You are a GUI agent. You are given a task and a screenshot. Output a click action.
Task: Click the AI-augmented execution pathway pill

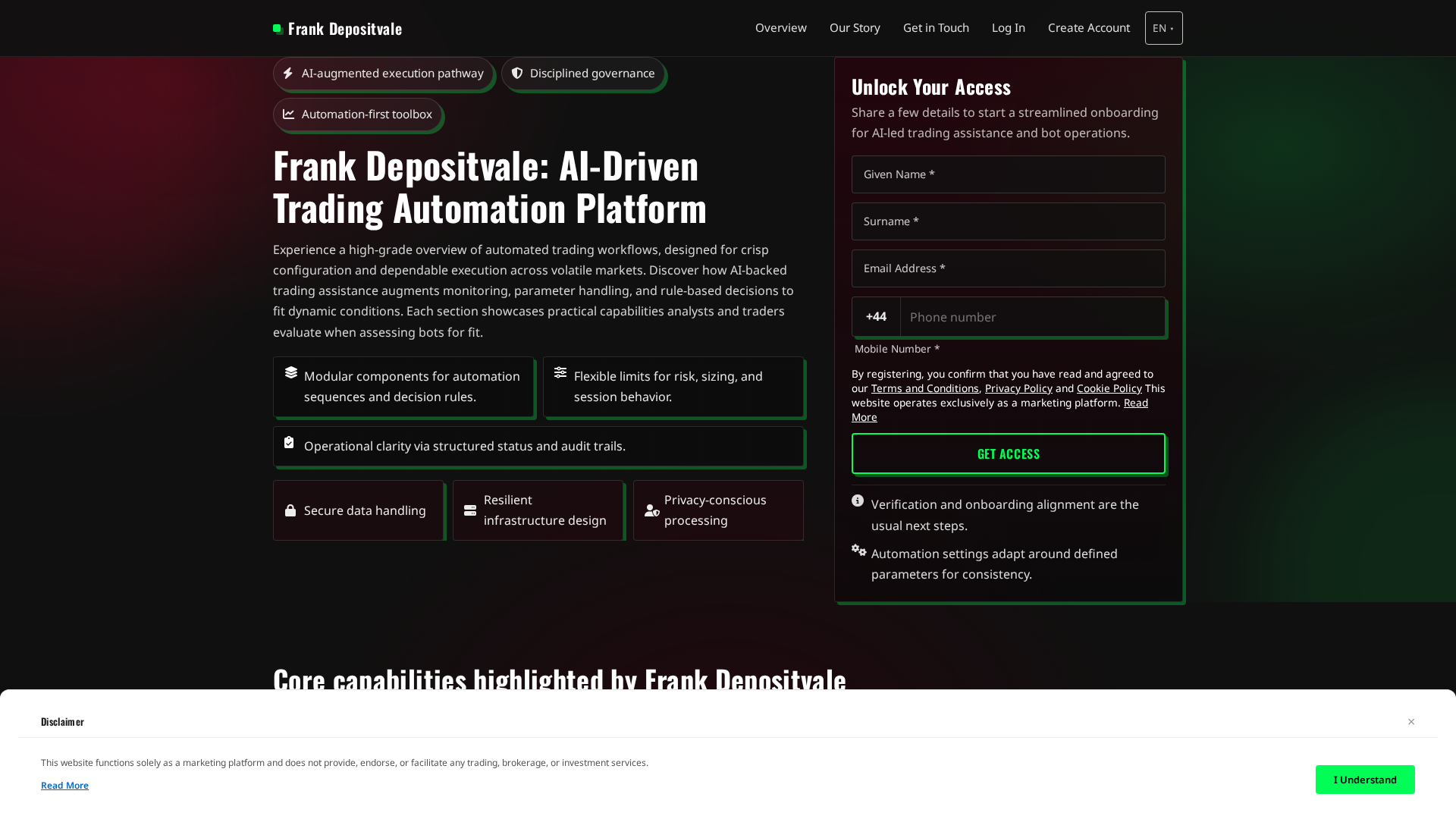383,74
